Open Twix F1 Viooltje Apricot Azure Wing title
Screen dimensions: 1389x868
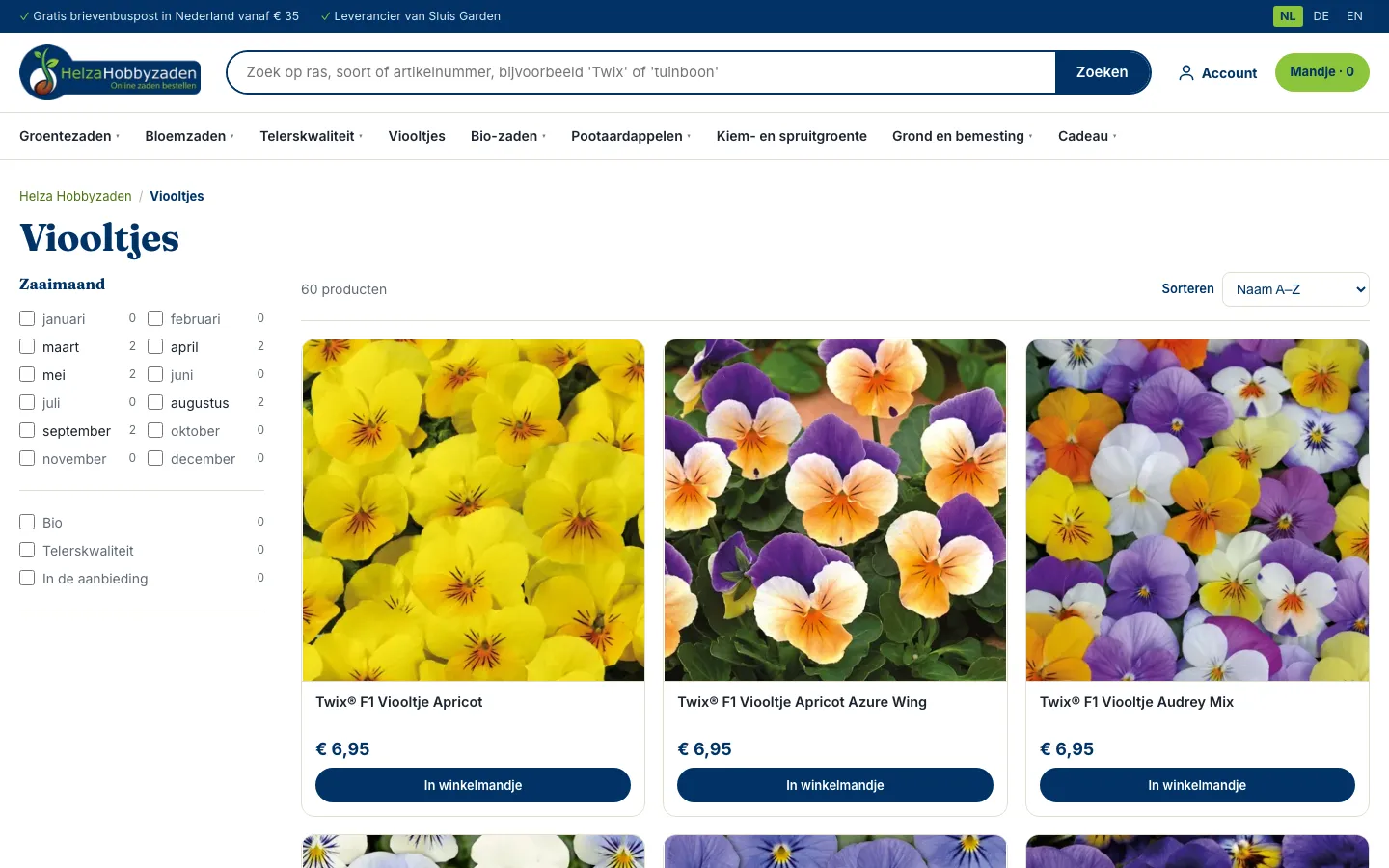pos(802,702)
